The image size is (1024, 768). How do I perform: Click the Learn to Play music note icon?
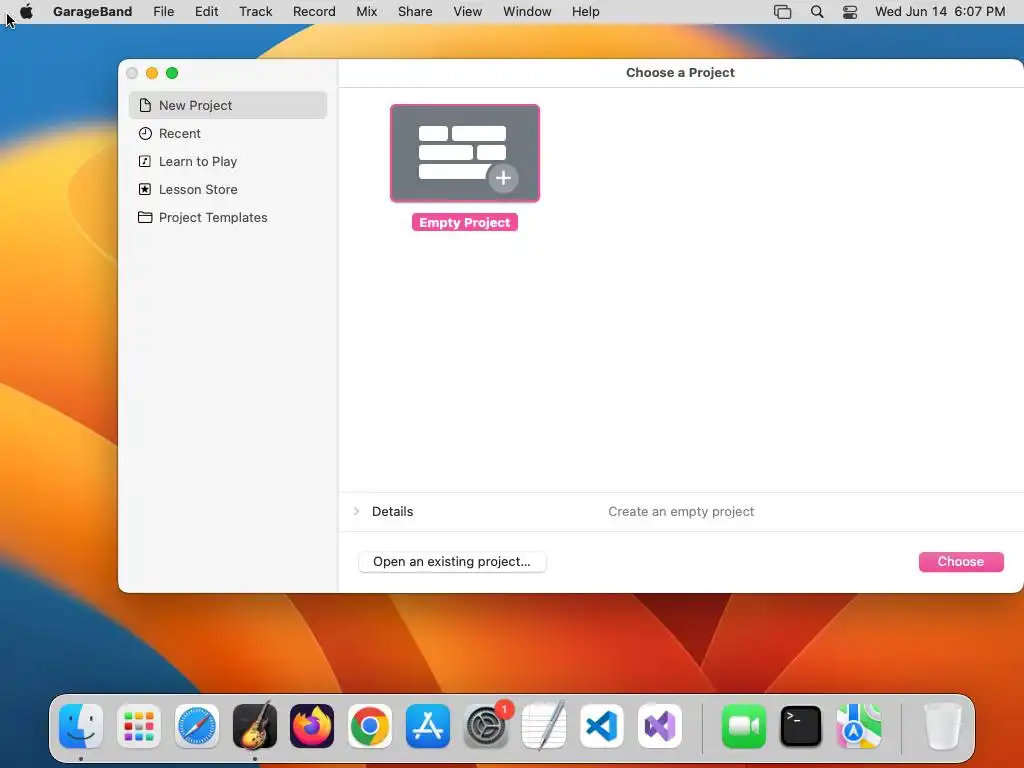[145, 161]
